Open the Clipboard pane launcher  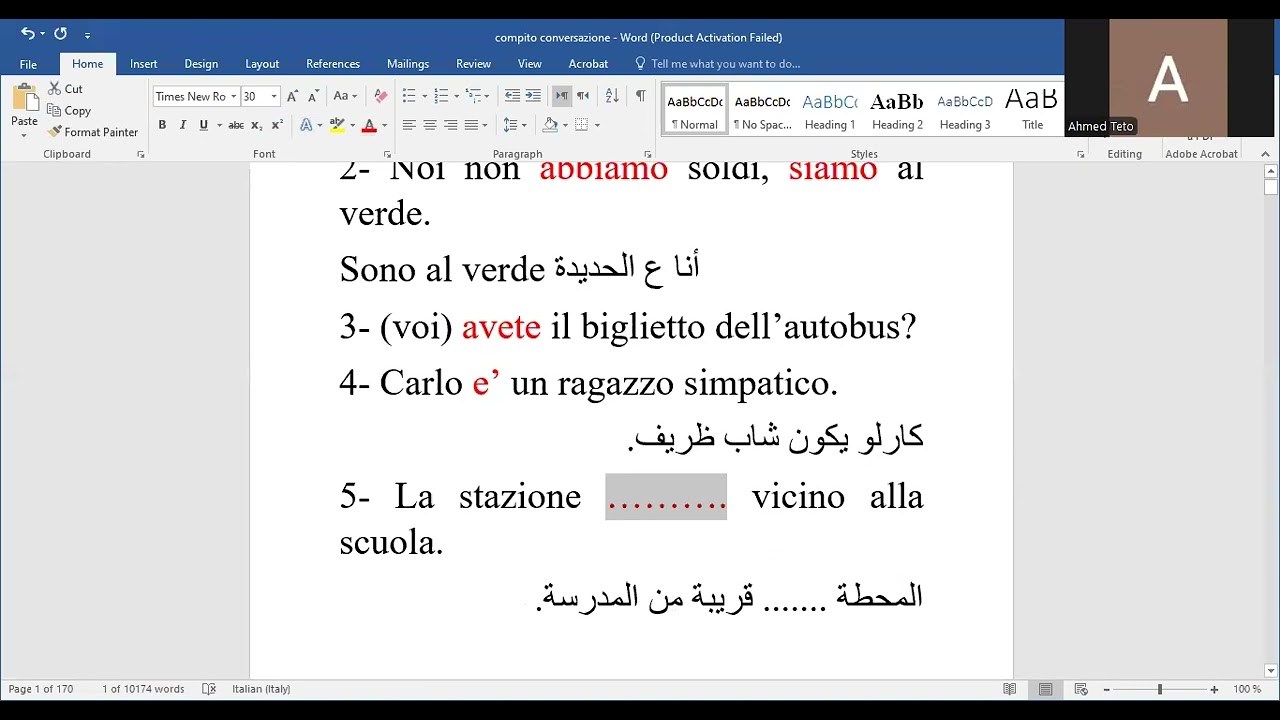(x=141, y=155)
